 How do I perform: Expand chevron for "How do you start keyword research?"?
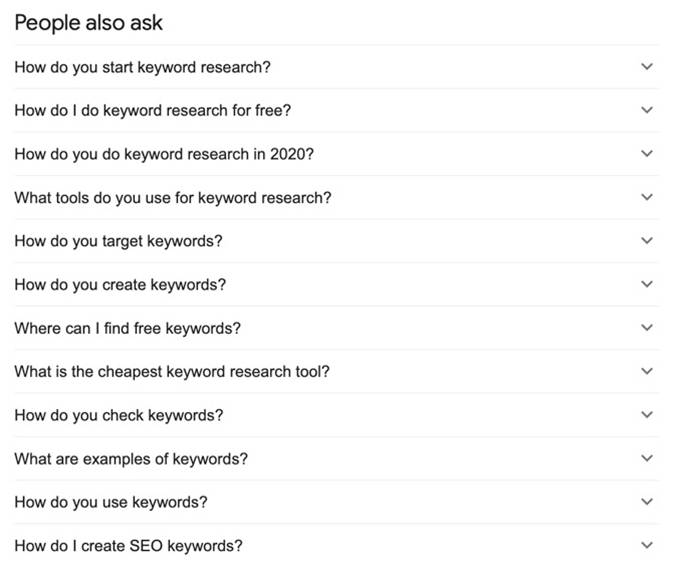pyautogui.click(x=646, y=67)
